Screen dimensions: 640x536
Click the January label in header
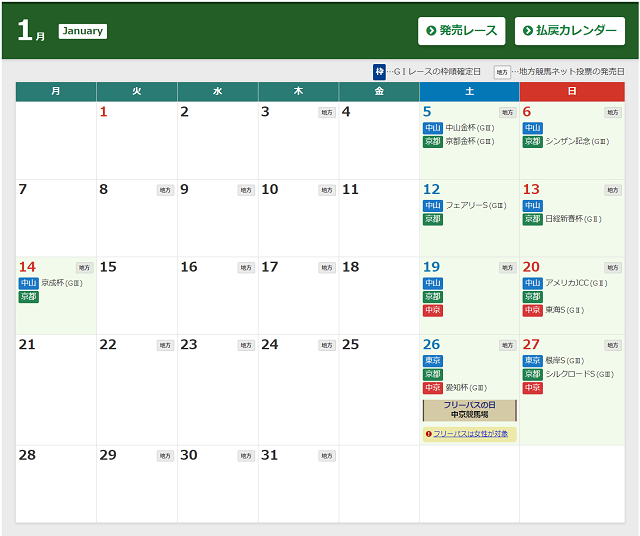83,31
